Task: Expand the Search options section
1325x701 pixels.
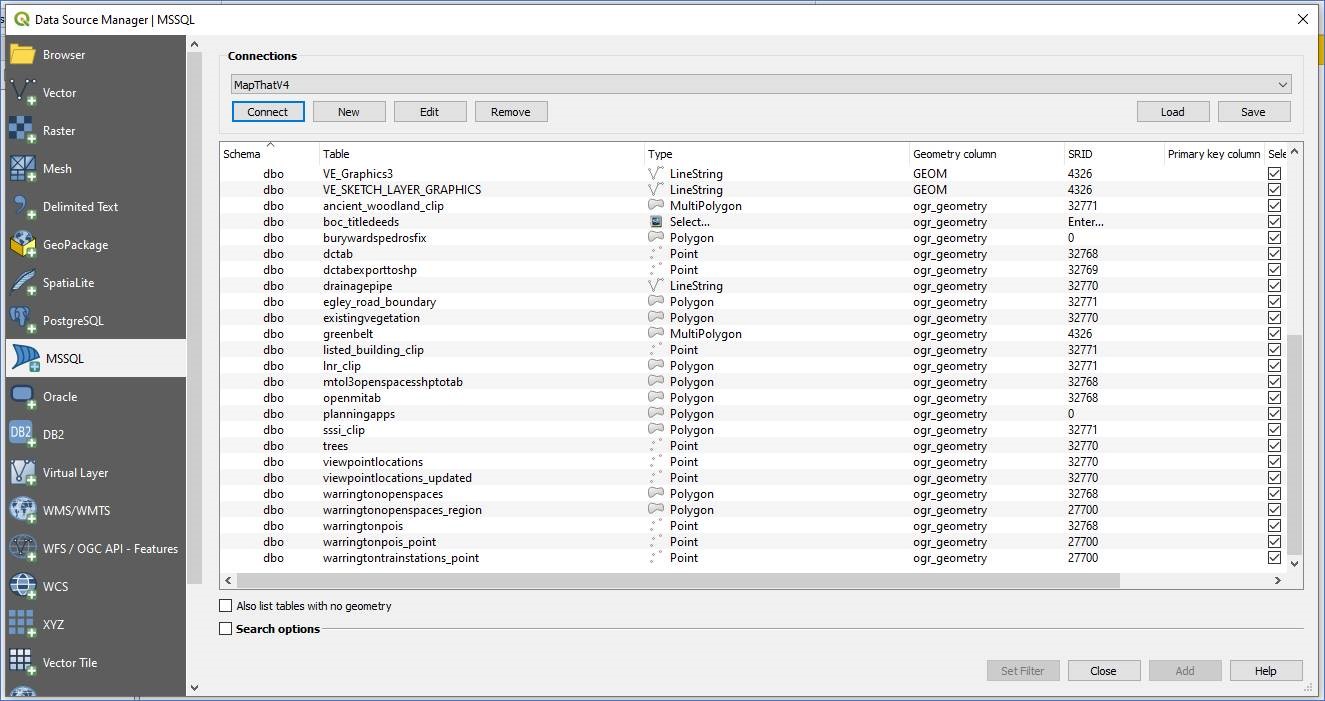Action: coord(226,629)
